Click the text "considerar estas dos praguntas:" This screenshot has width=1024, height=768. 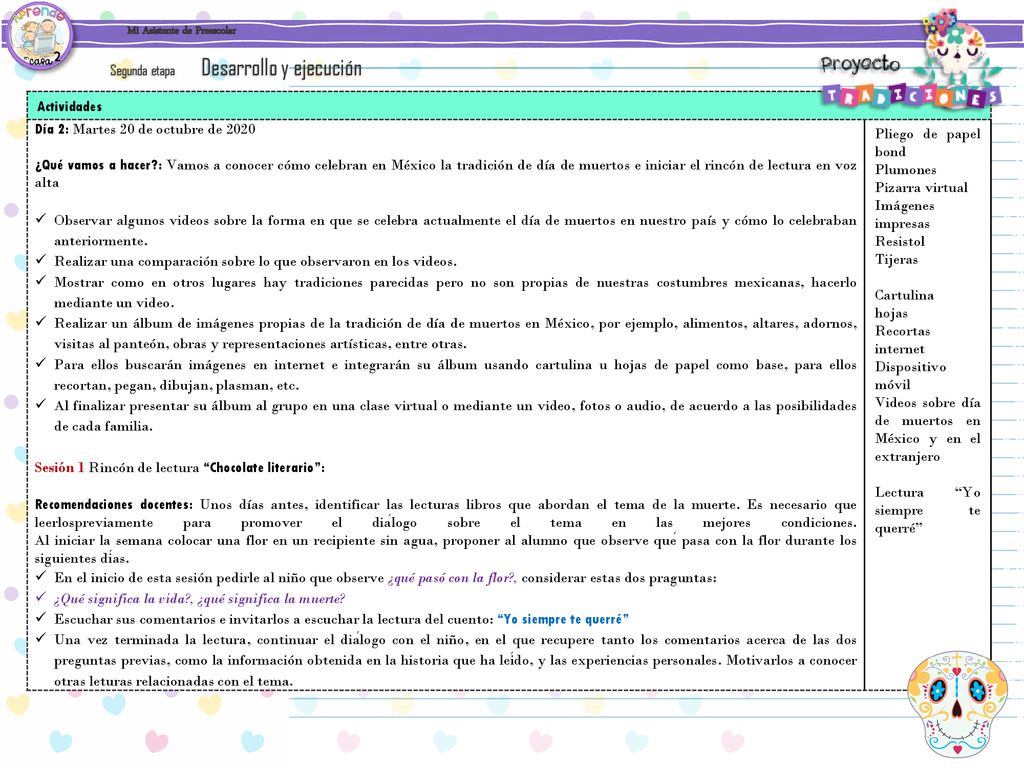point(618,578)
